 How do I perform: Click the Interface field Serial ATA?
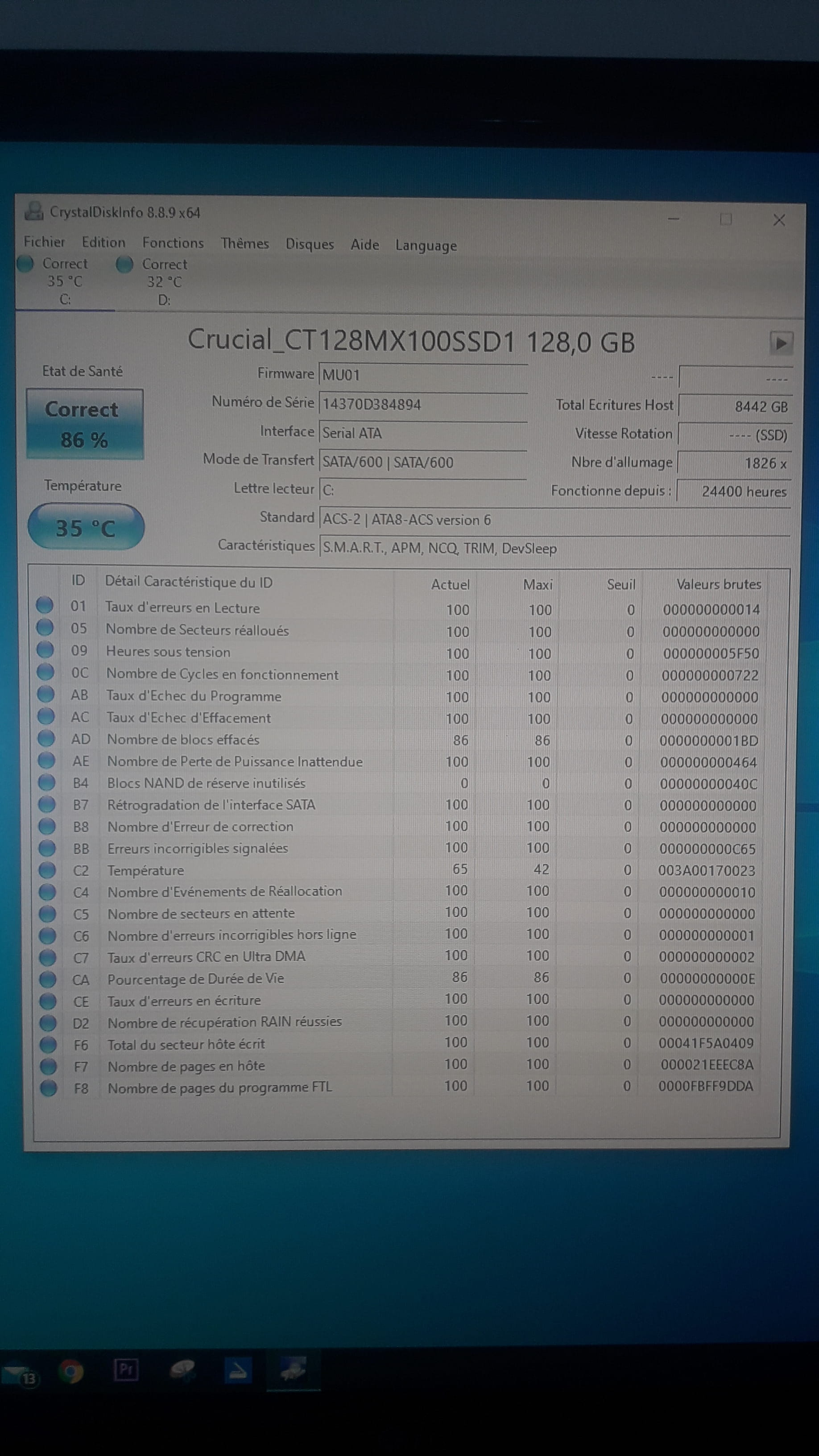423,433
